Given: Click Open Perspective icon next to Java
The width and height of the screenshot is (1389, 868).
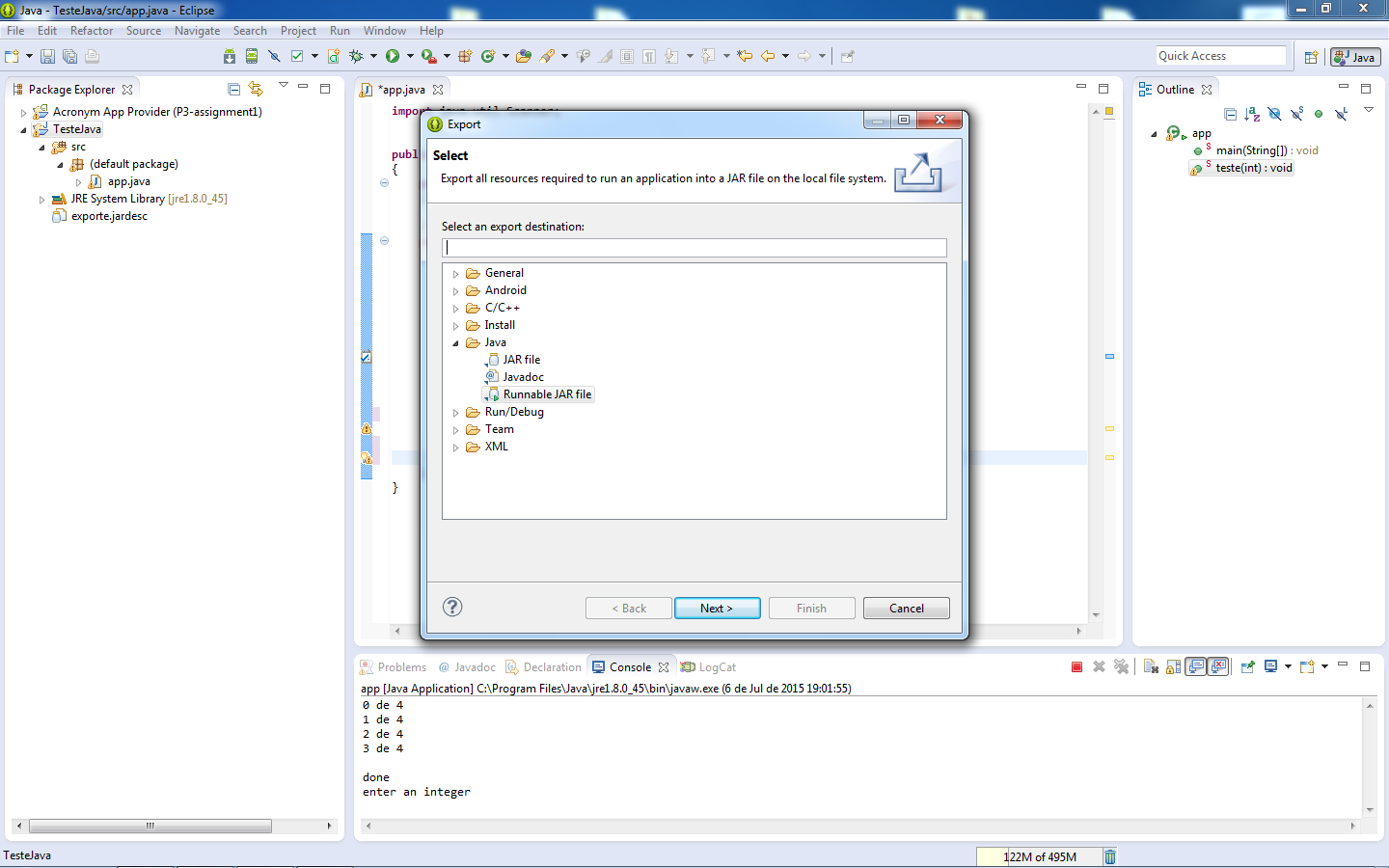Looking at the screenshot, I should (1311, 58).
